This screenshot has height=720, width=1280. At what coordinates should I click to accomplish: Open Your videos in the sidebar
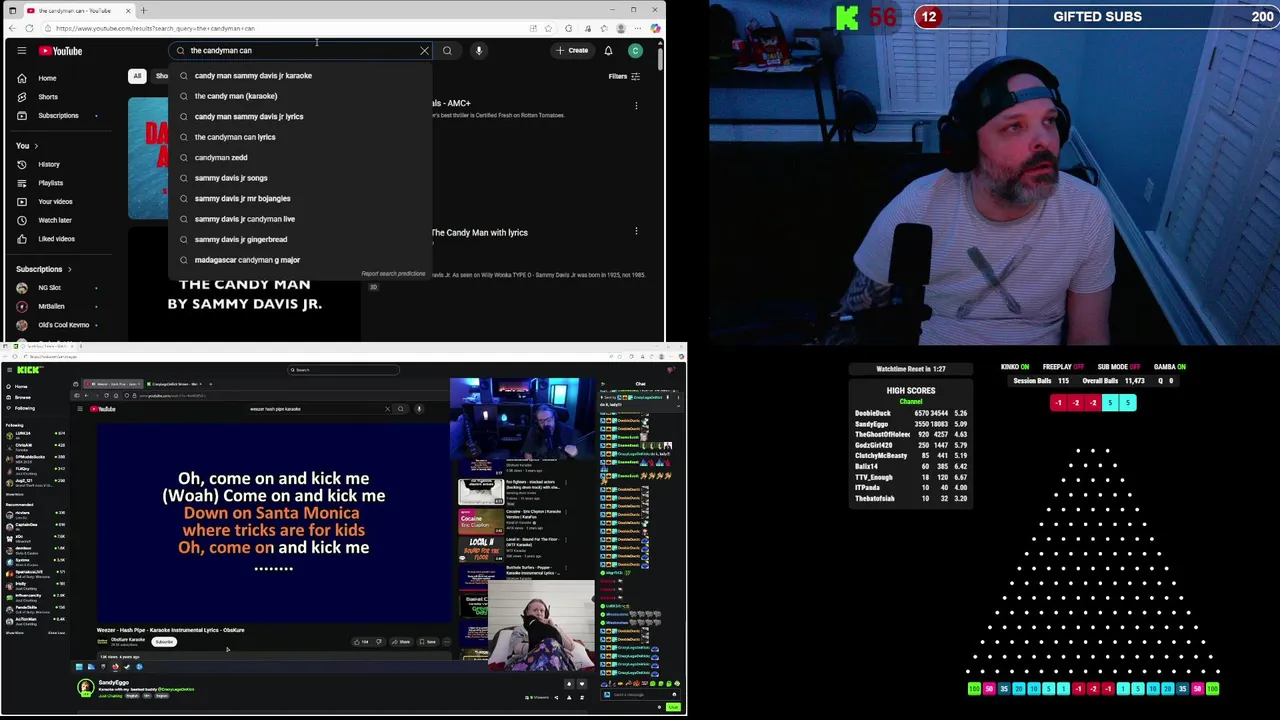click(55, 201)
